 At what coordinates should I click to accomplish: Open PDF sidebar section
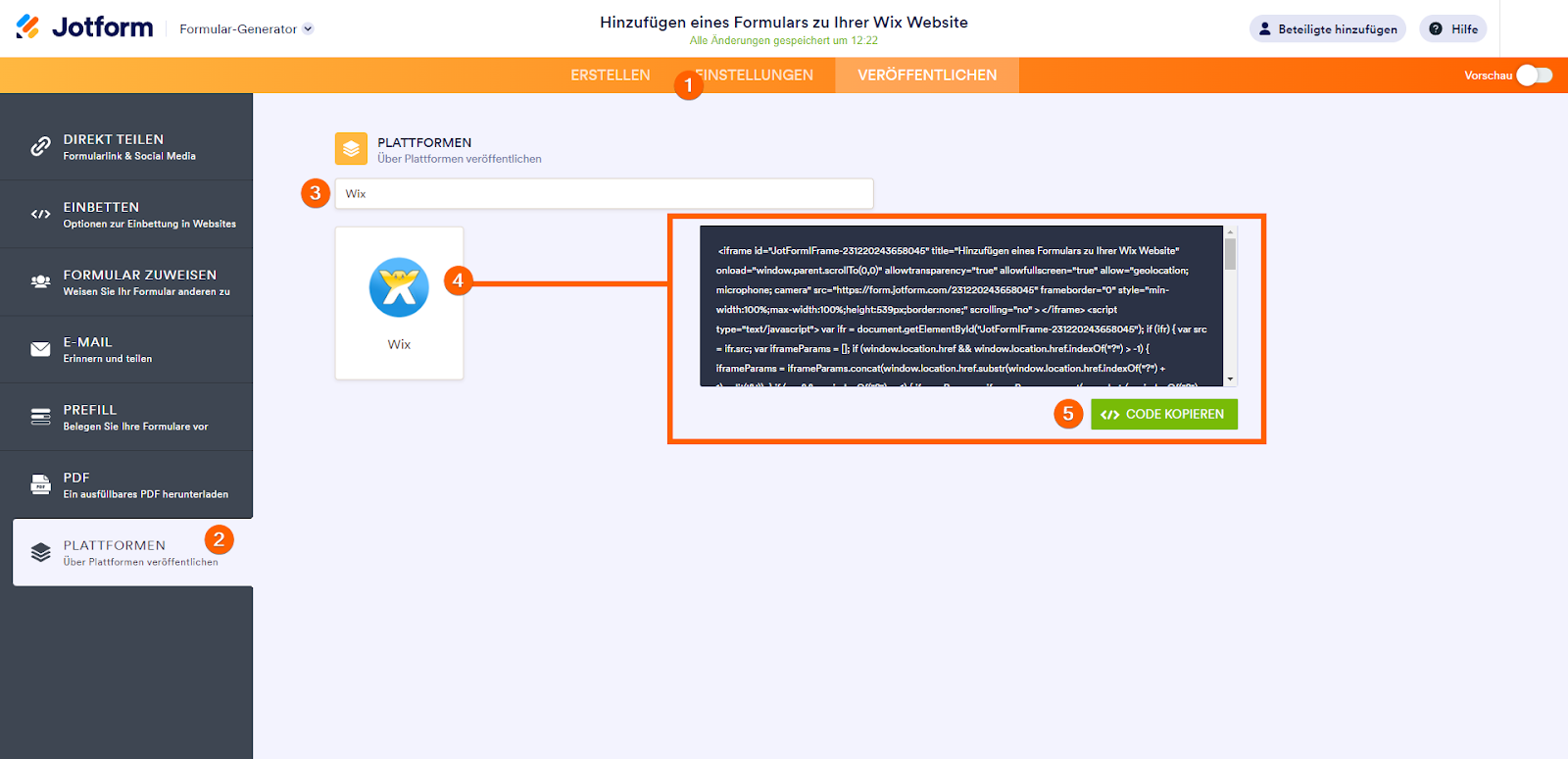click(x=126, y=485)
